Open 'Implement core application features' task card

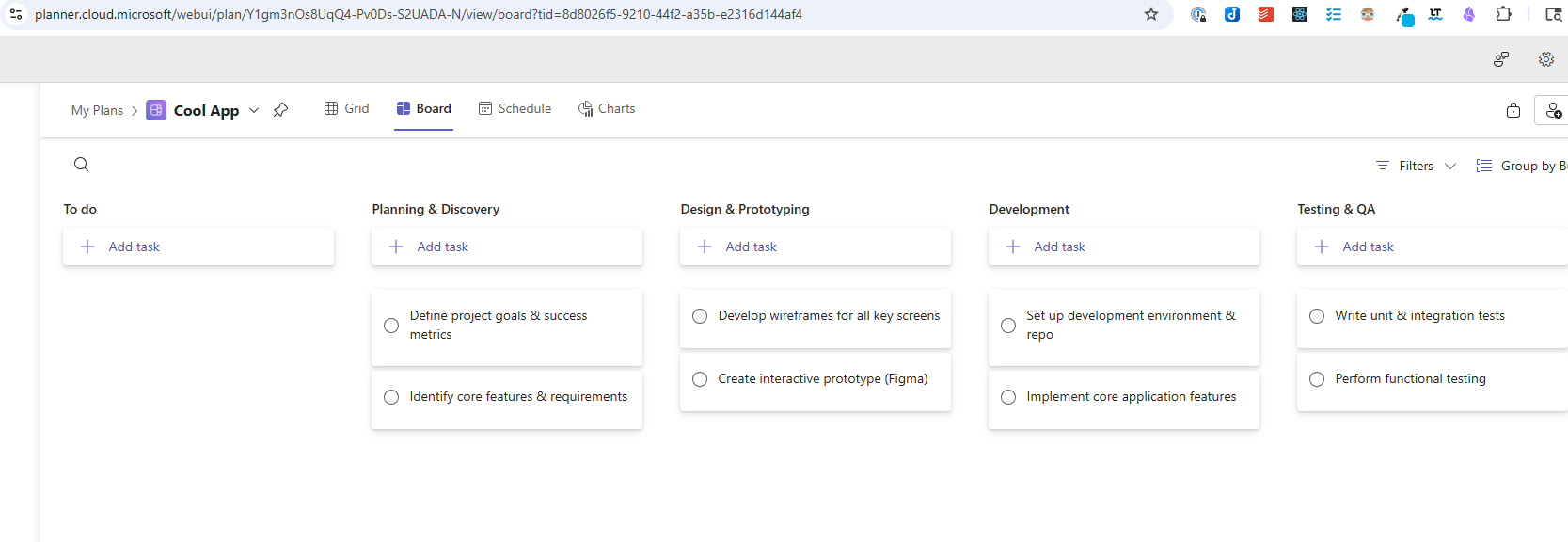coord(1131,397)
